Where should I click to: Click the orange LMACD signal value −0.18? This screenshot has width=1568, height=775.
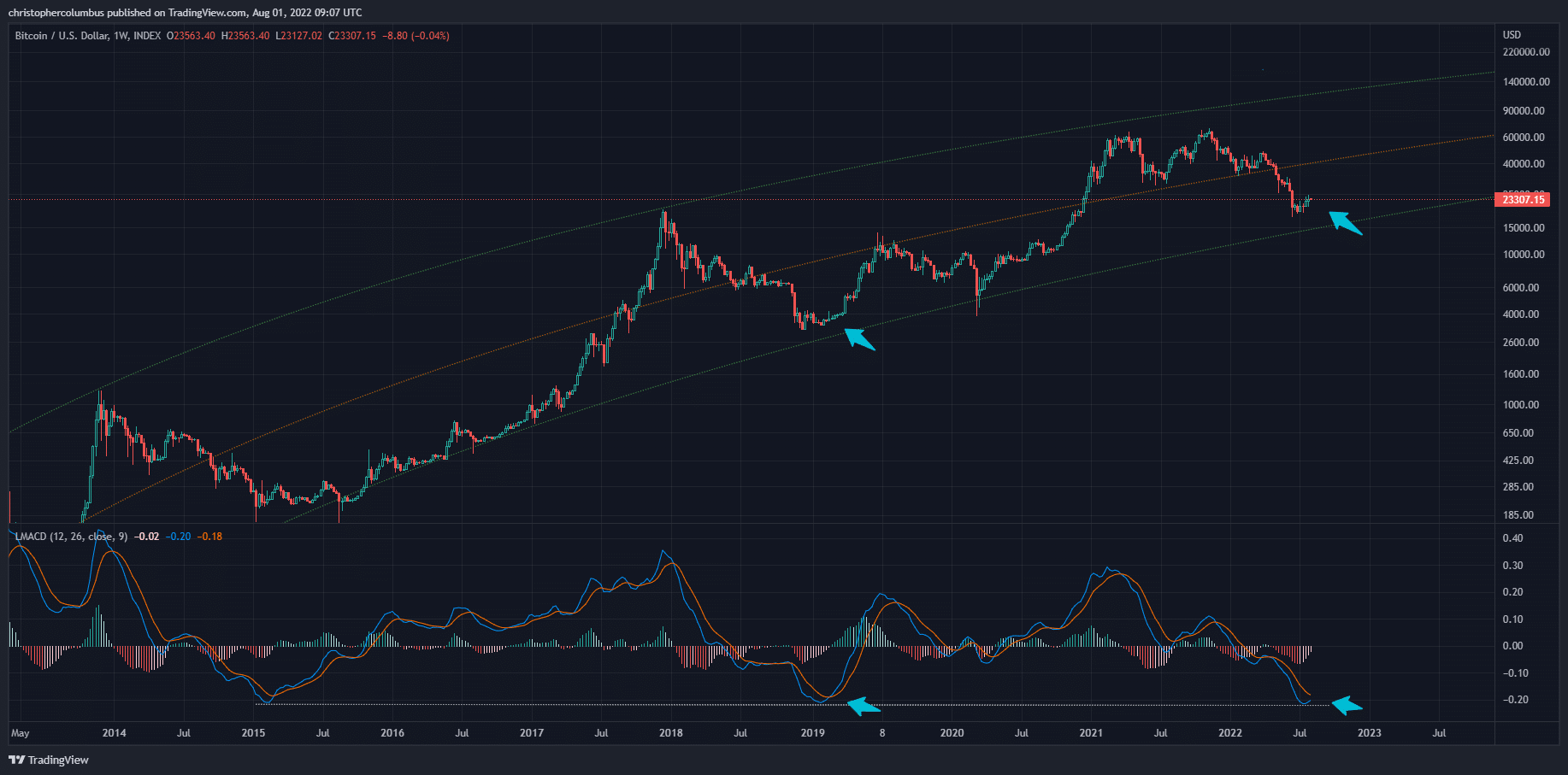pyautogui.click(x=210, y=537)
